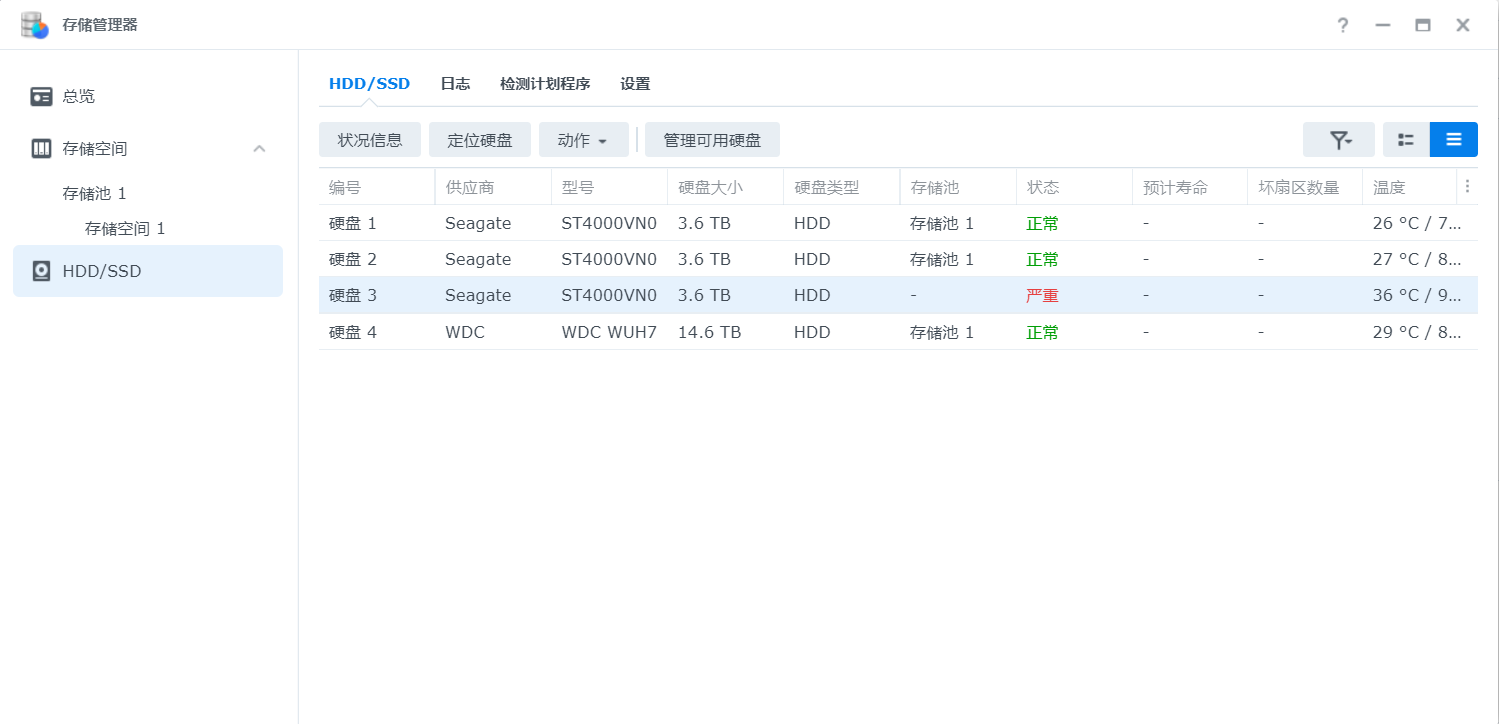This screenshot has width=1499, height=724.
Task: Click the HDD/SSD disk icon in sidebar
Action: point(41,271)
